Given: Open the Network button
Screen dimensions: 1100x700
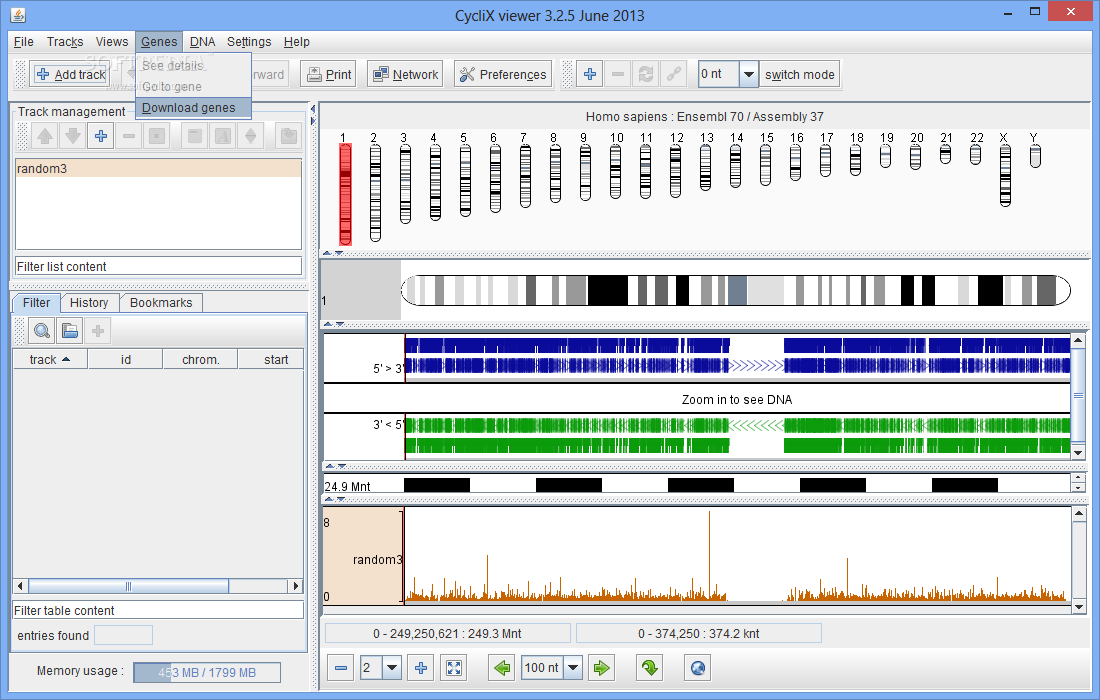Looking at the screenshot, I should click(405, 74).
